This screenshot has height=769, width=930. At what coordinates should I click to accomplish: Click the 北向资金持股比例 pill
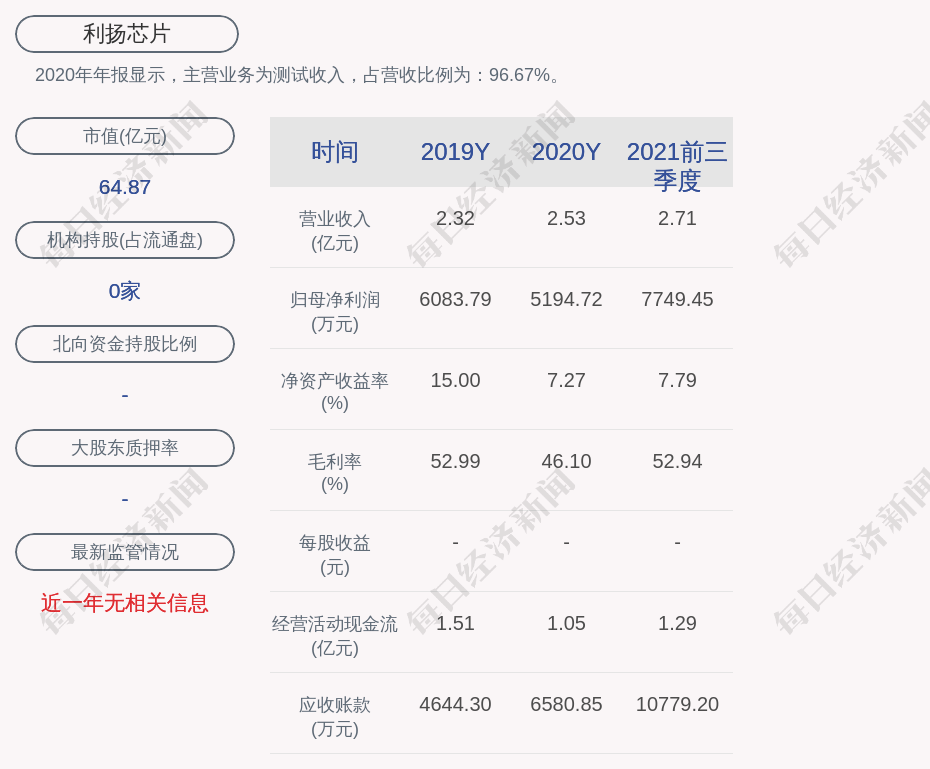click(x=125, y=344)
